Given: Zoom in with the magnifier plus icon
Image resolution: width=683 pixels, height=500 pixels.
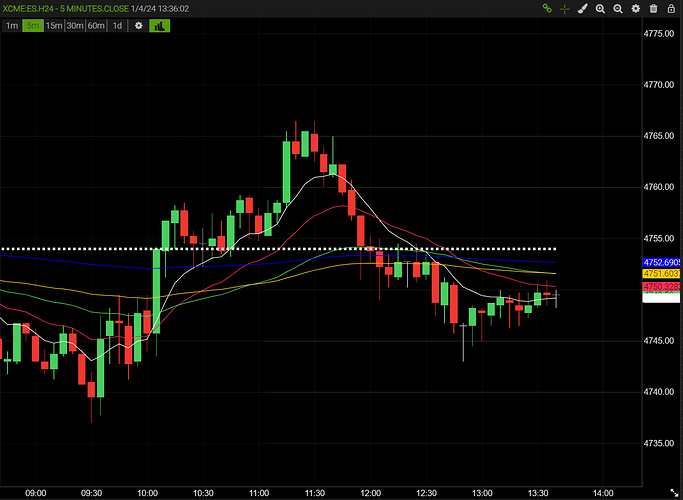Looking at the screenshot, I should point(600,8).
